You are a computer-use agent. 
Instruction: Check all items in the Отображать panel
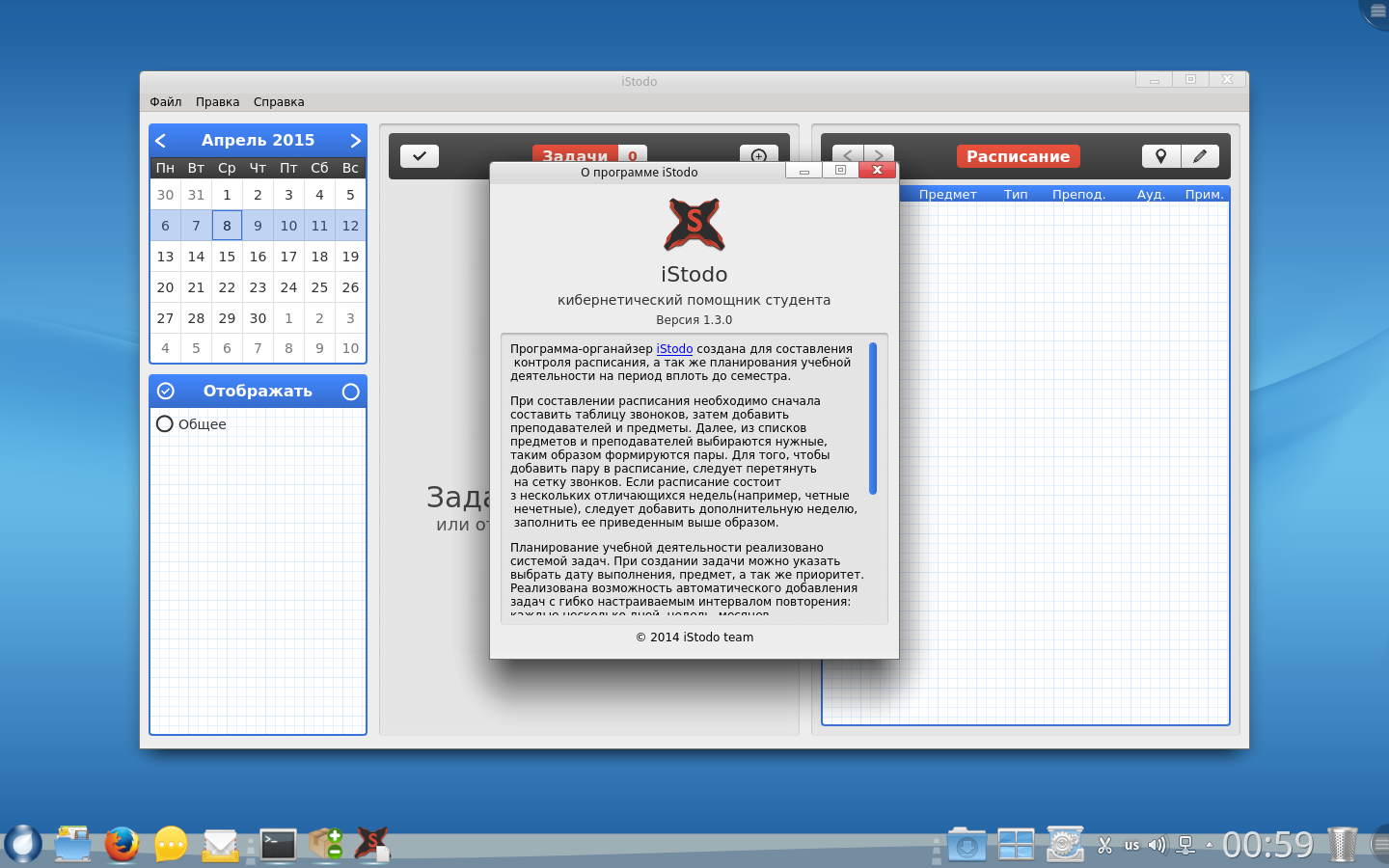(166, 391)
